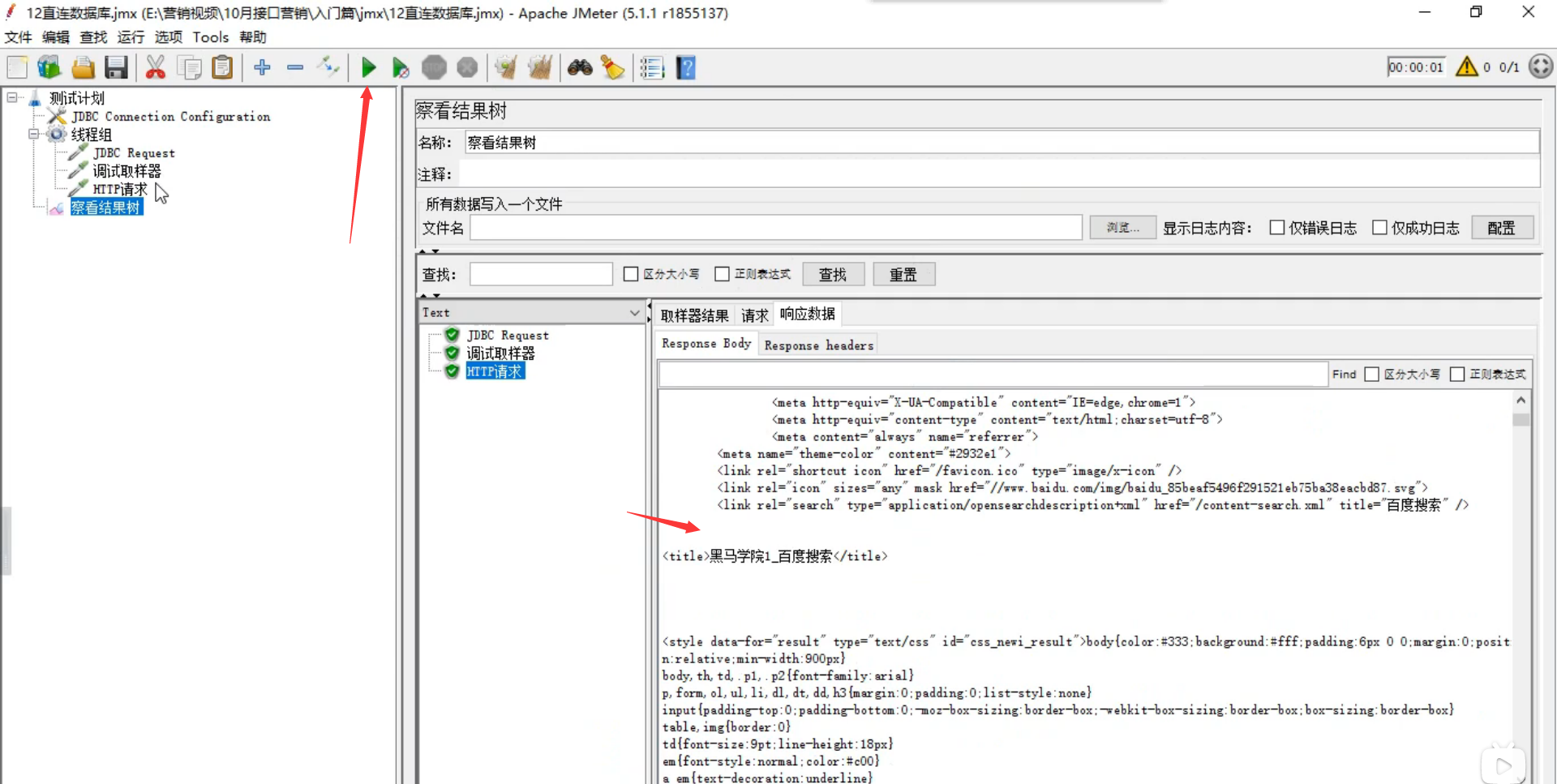Open the Text renderer dropdown

coord(531,312)
